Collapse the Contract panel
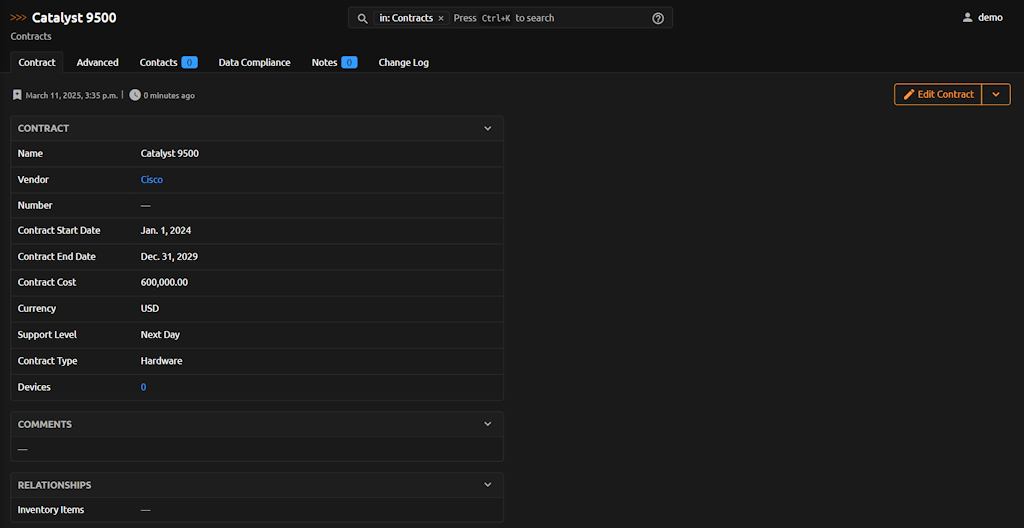Viewport: 1024px width, 528px height. coord(488,128)
